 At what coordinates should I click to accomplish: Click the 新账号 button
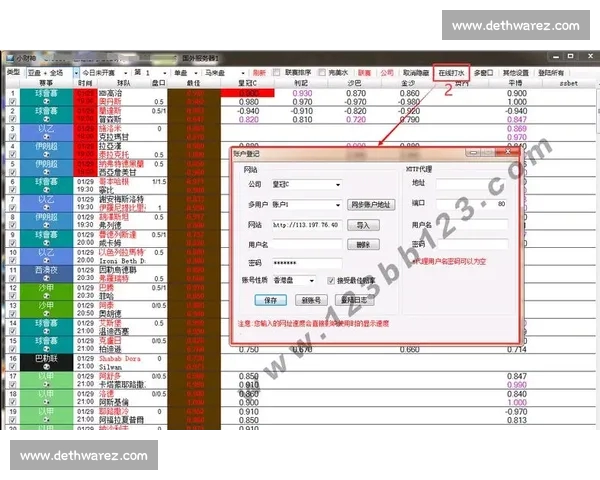click(311, 300)
